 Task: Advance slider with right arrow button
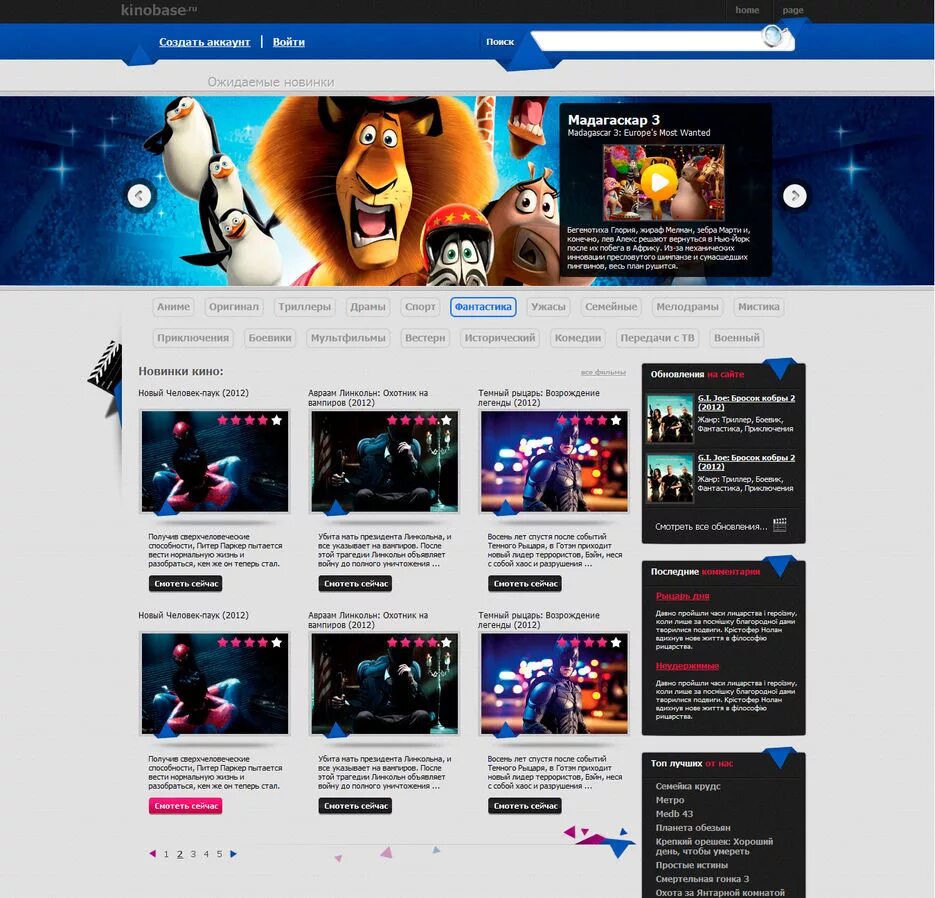click(794, 196)
